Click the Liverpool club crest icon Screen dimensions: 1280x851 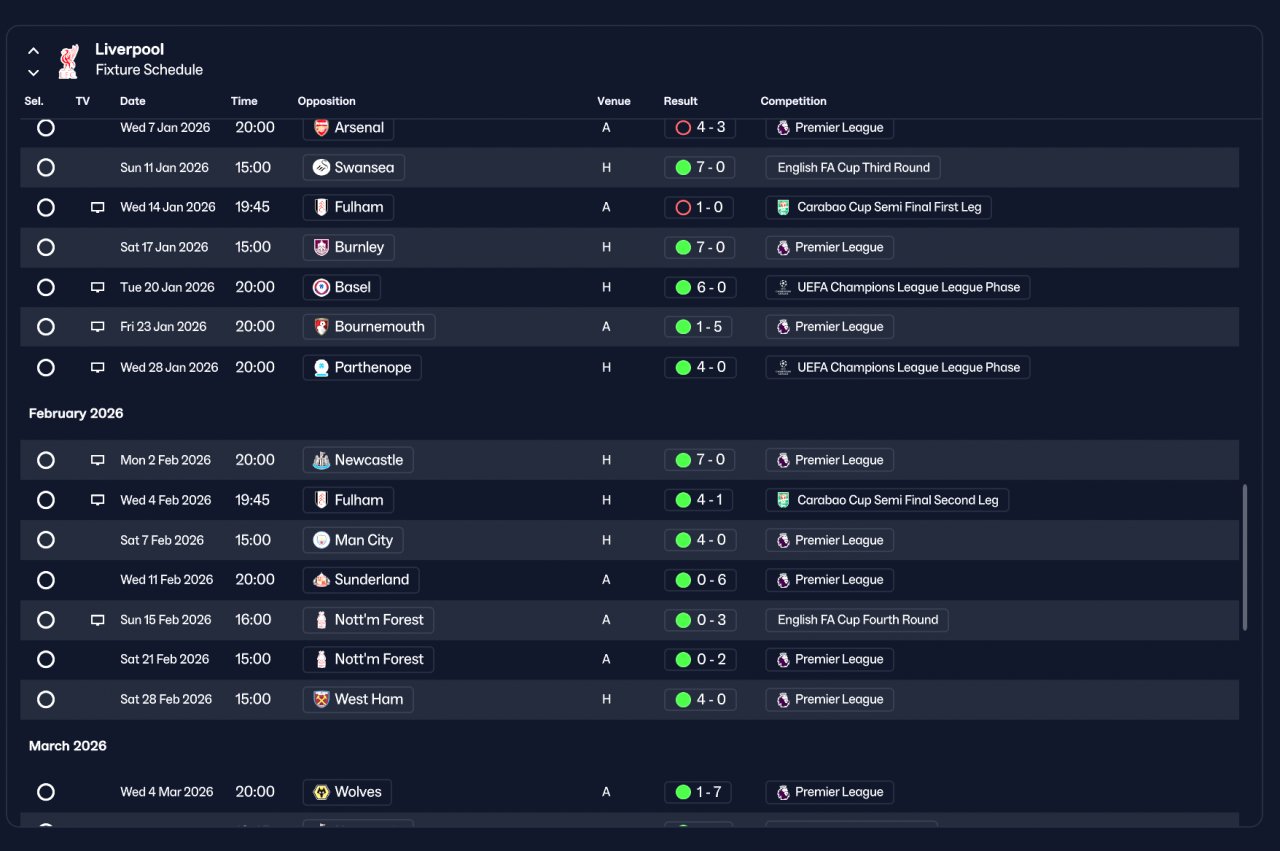point(68,60)
